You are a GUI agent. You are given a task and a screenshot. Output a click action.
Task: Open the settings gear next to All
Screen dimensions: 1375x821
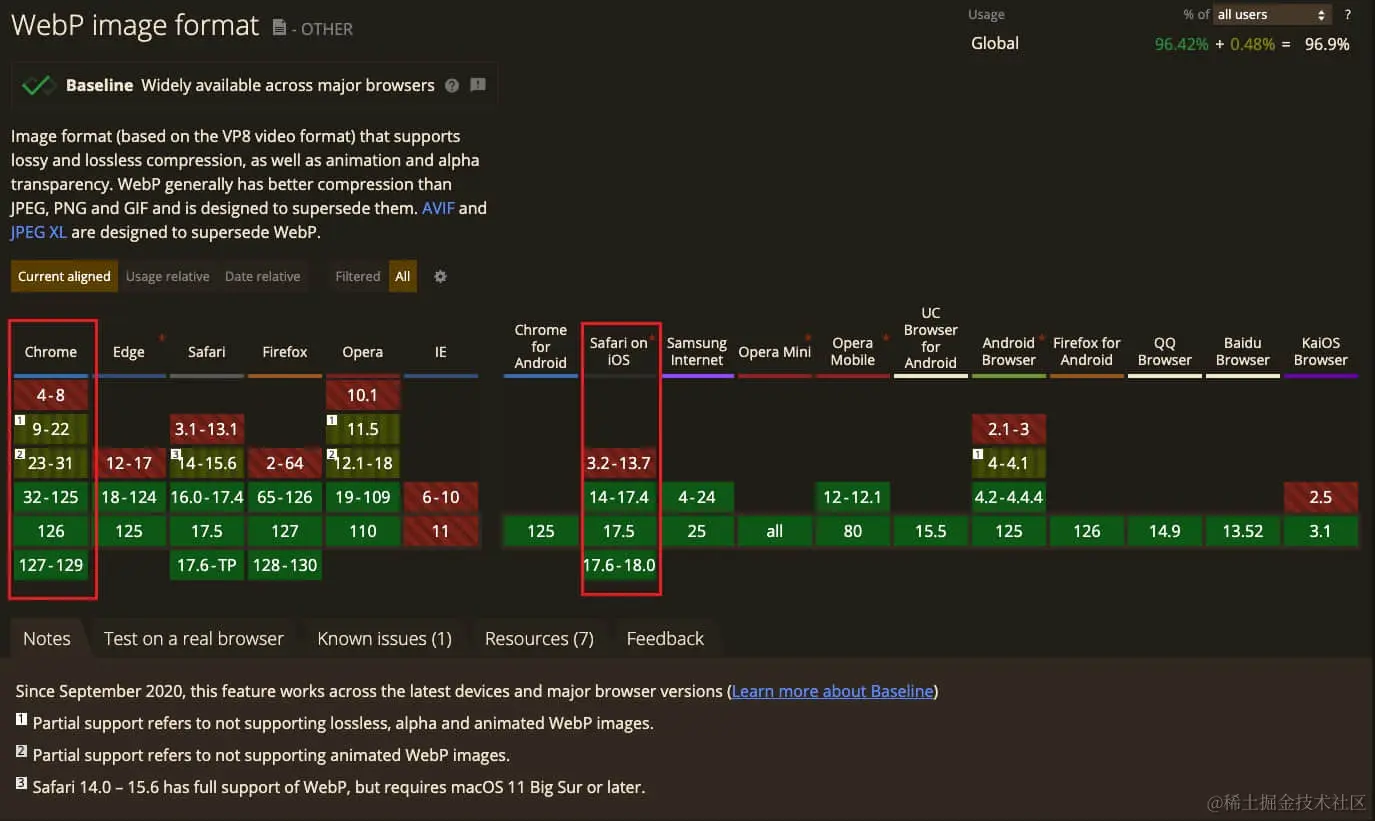coord(440,277)
